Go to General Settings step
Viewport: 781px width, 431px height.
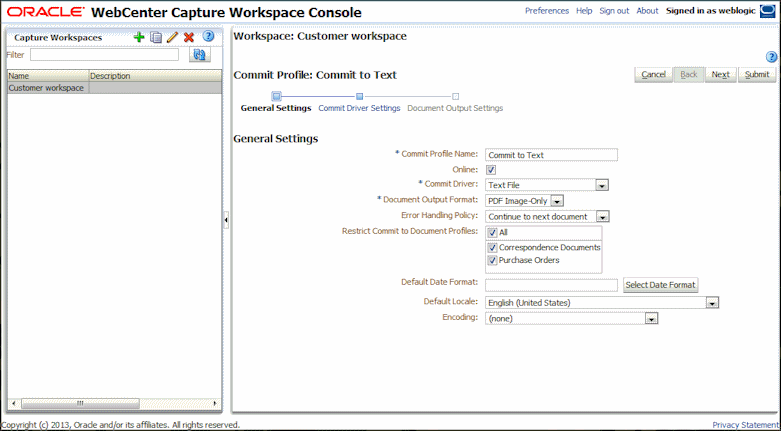click(x=276, y=108)
